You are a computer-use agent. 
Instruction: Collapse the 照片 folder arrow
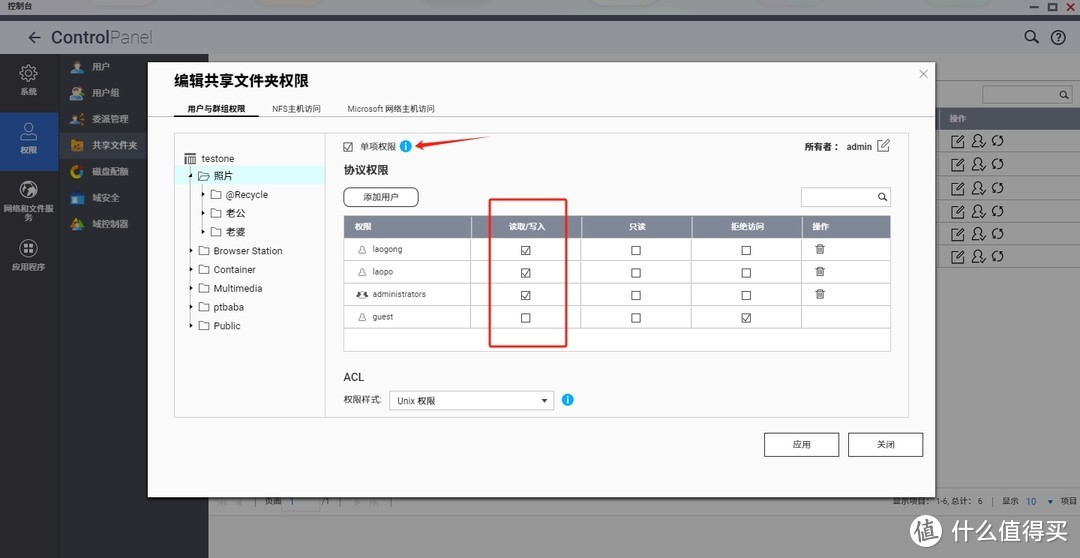pyautogui.click(x=190, y=176)
